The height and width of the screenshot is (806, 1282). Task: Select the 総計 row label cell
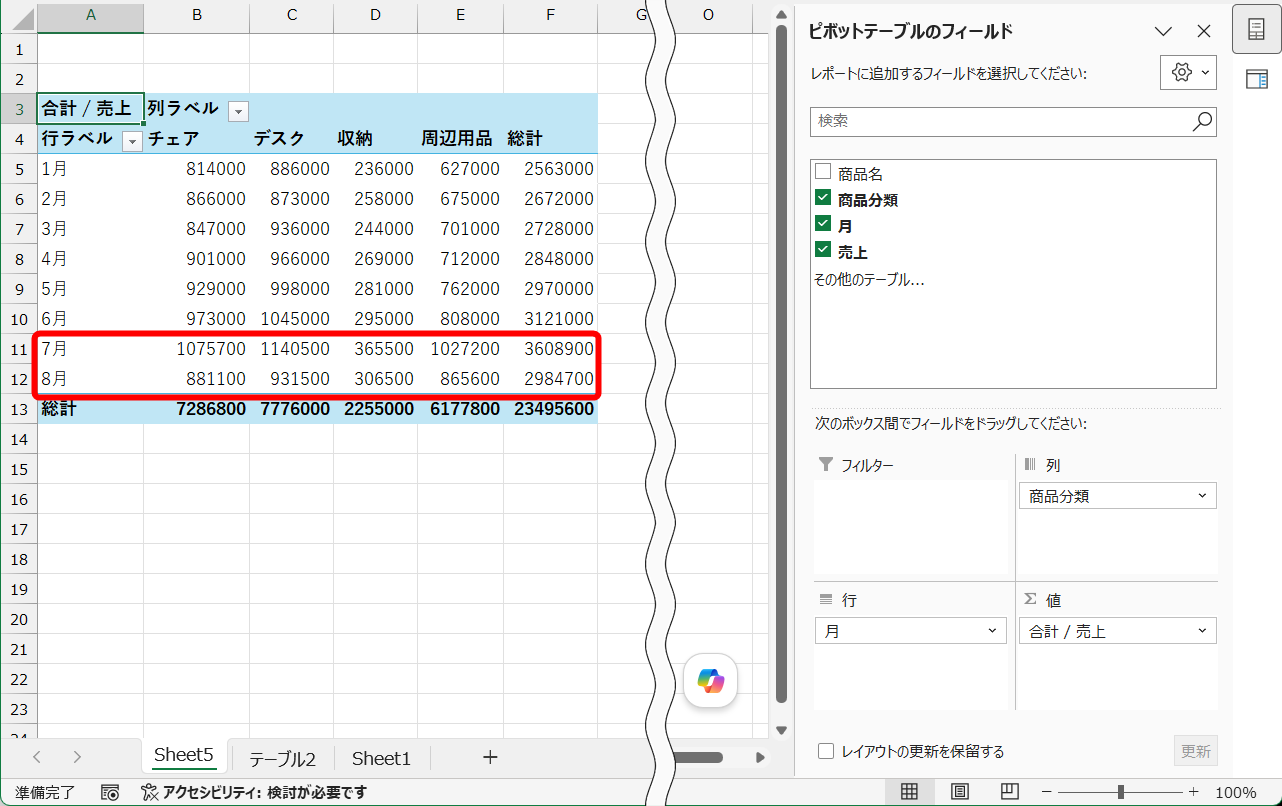pos(91,409)
